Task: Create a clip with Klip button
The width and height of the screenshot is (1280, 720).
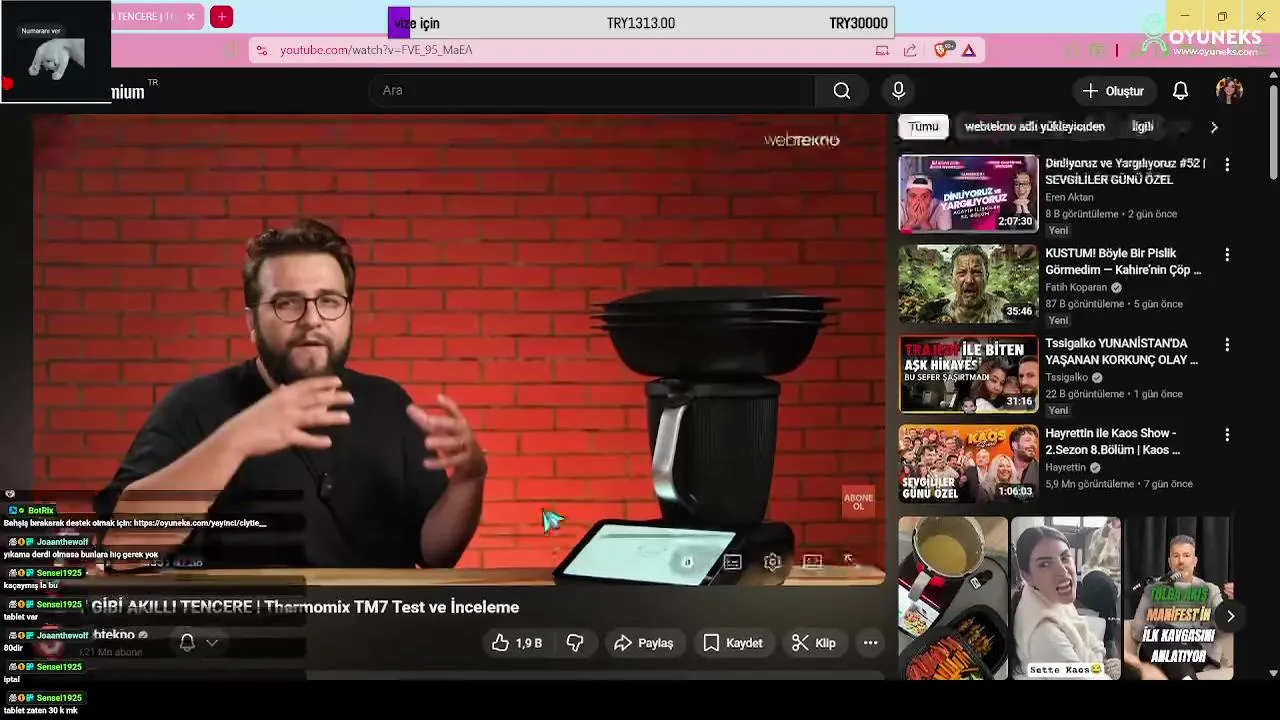Action: point(813,643)
